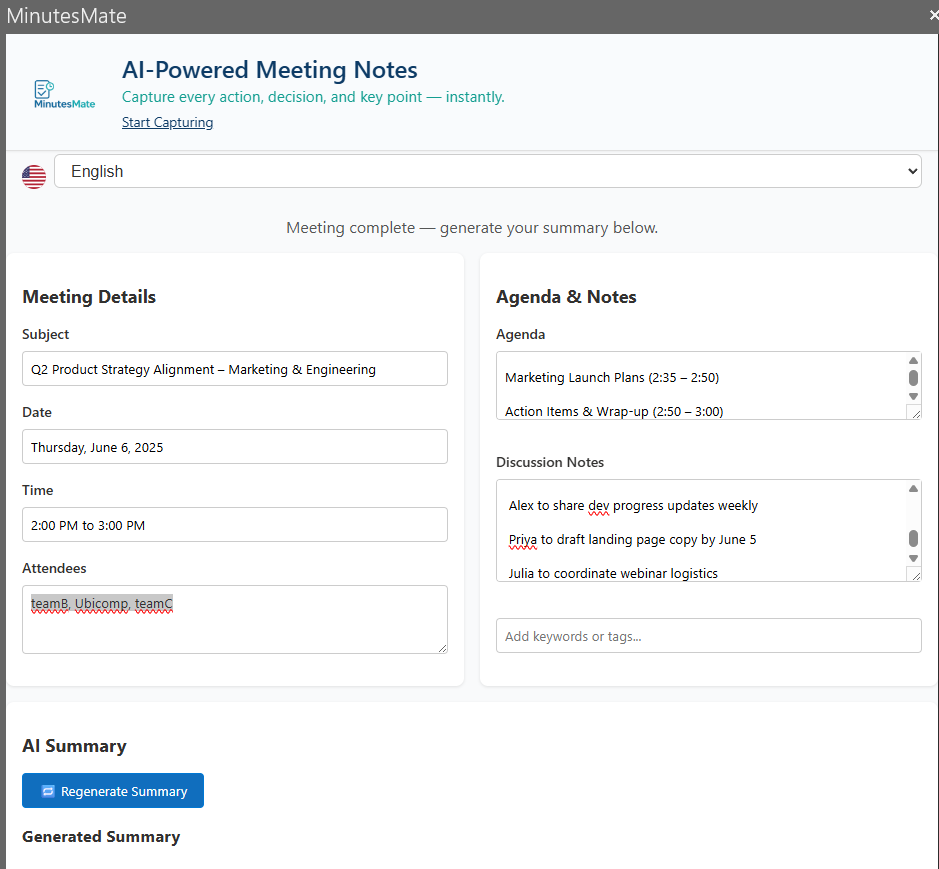Viewport: 939px width, 869px height.
Task: Click the Discussion Notes scroll-up arrow
Action: tap(913, 489)
